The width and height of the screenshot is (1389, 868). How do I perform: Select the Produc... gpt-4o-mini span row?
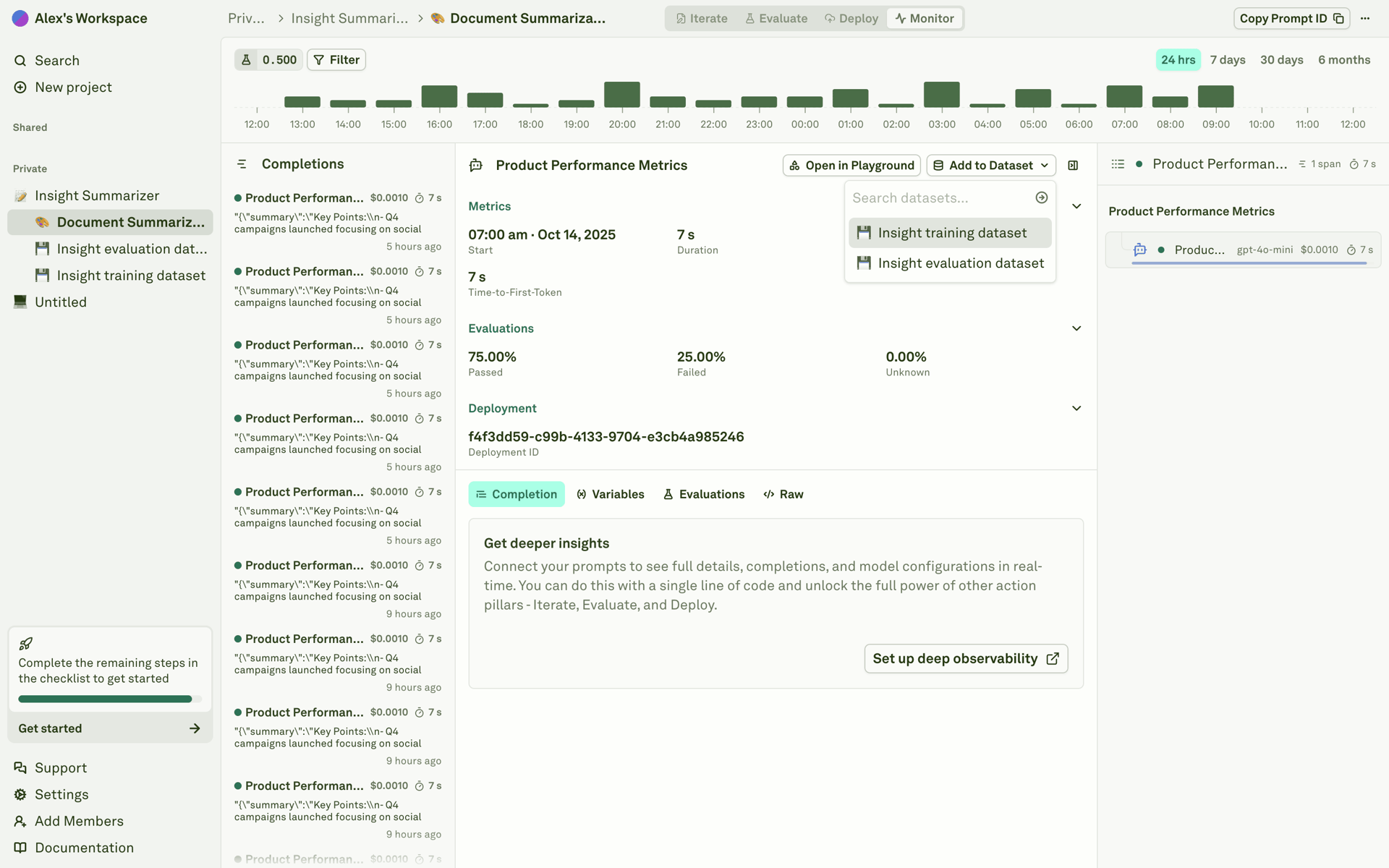pos(1243,250)
